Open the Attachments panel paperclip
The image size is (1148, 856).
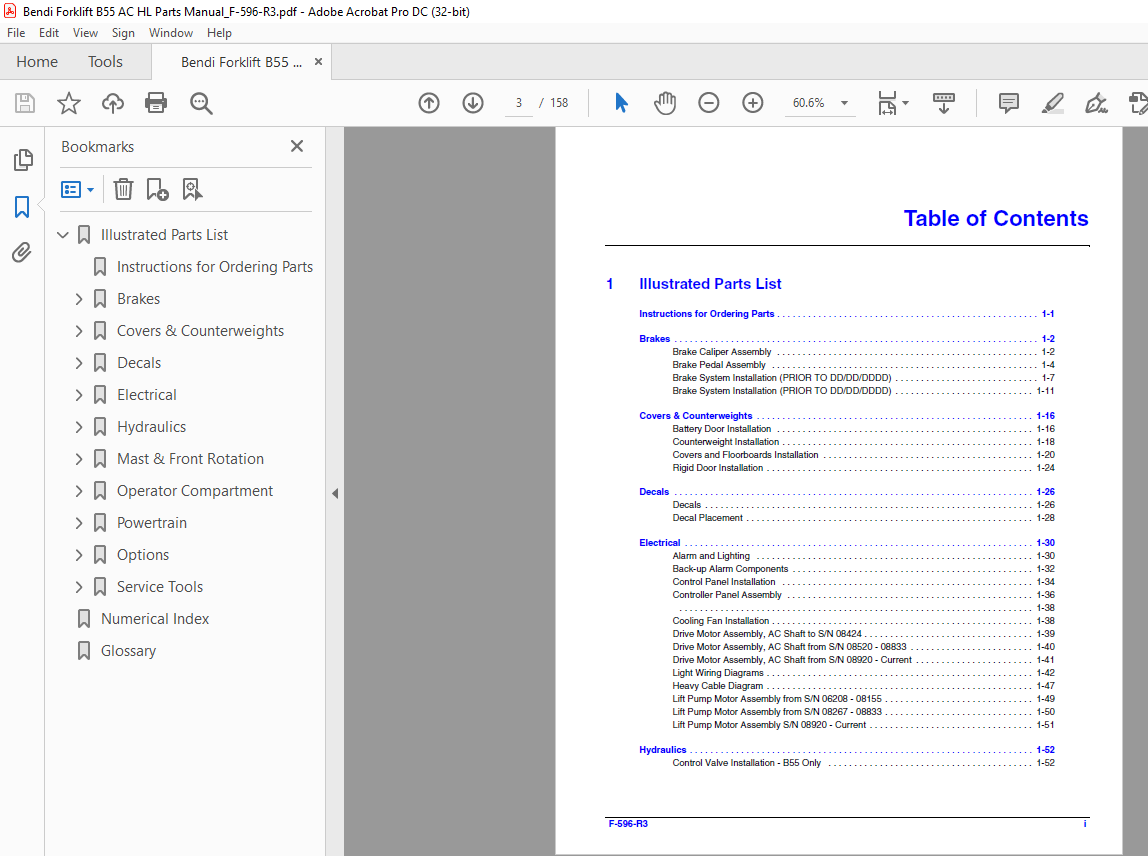coord(22,253)
